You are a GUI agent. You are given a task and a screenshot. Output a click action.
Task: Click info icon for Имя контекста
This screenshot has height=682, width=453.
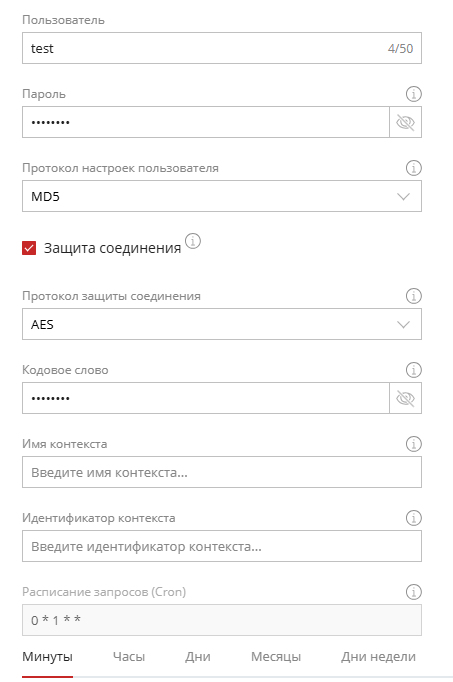click(x=413, y=444)
